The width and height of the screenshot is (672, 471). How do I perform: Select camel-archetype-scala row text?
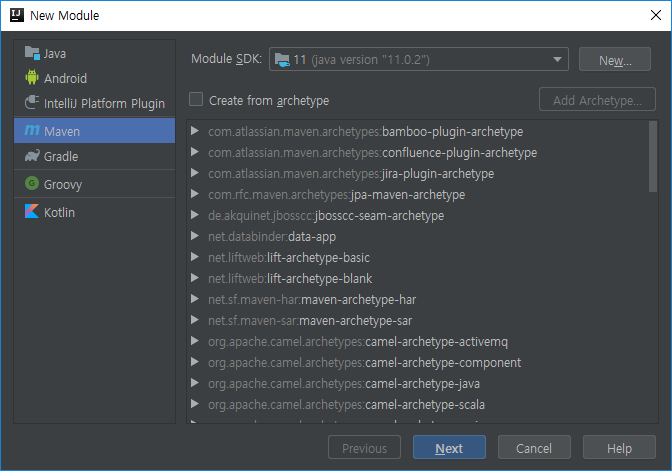pyautogui.click(x=347, y=405)
